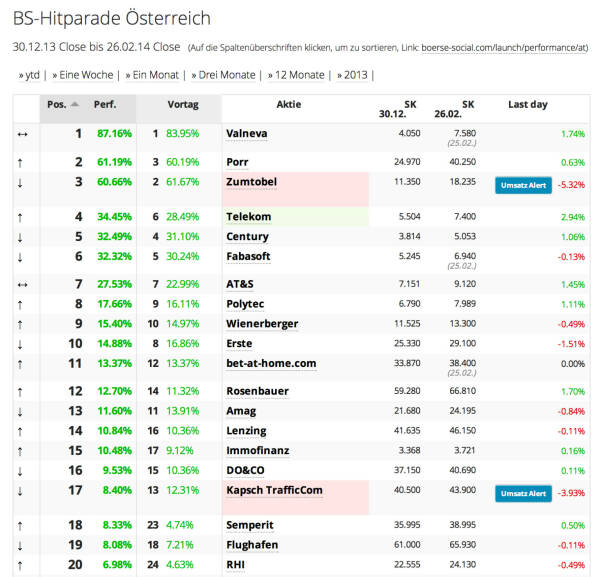Screen dimensions: 600x577
Task: Sort table by Pos. column arrow icon
Action: click(x=75, y=104)
